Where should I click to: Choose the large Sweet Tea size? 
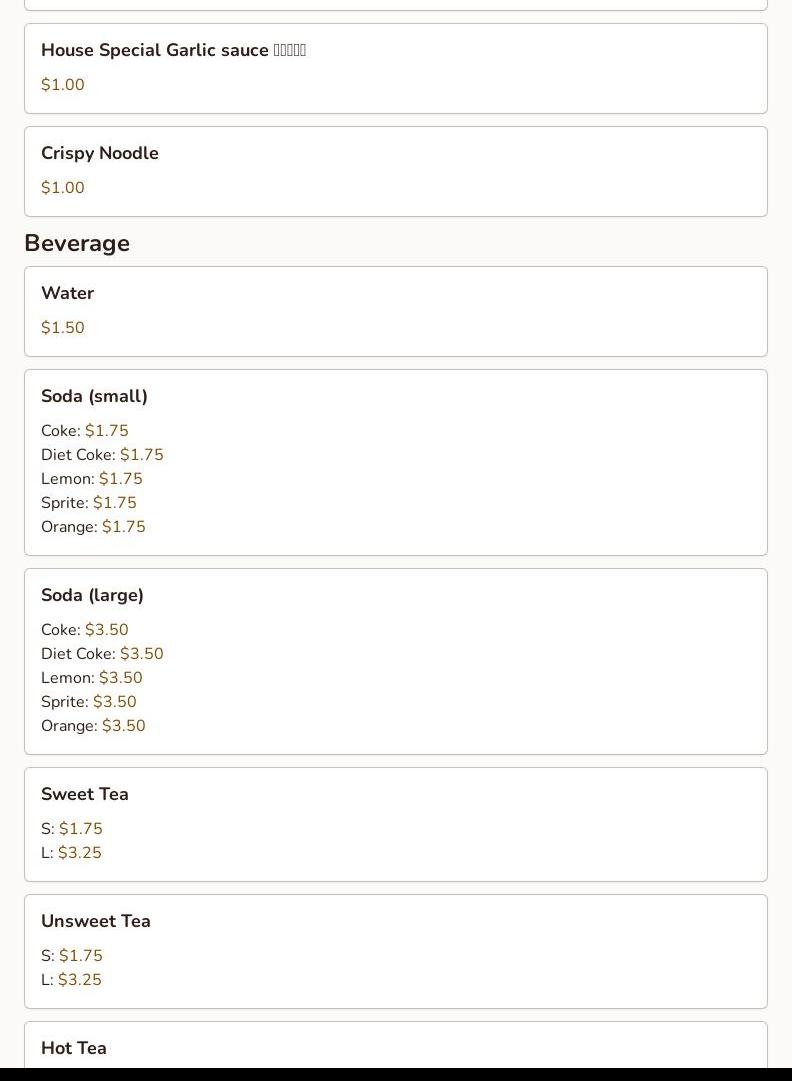tap(71, 853)
